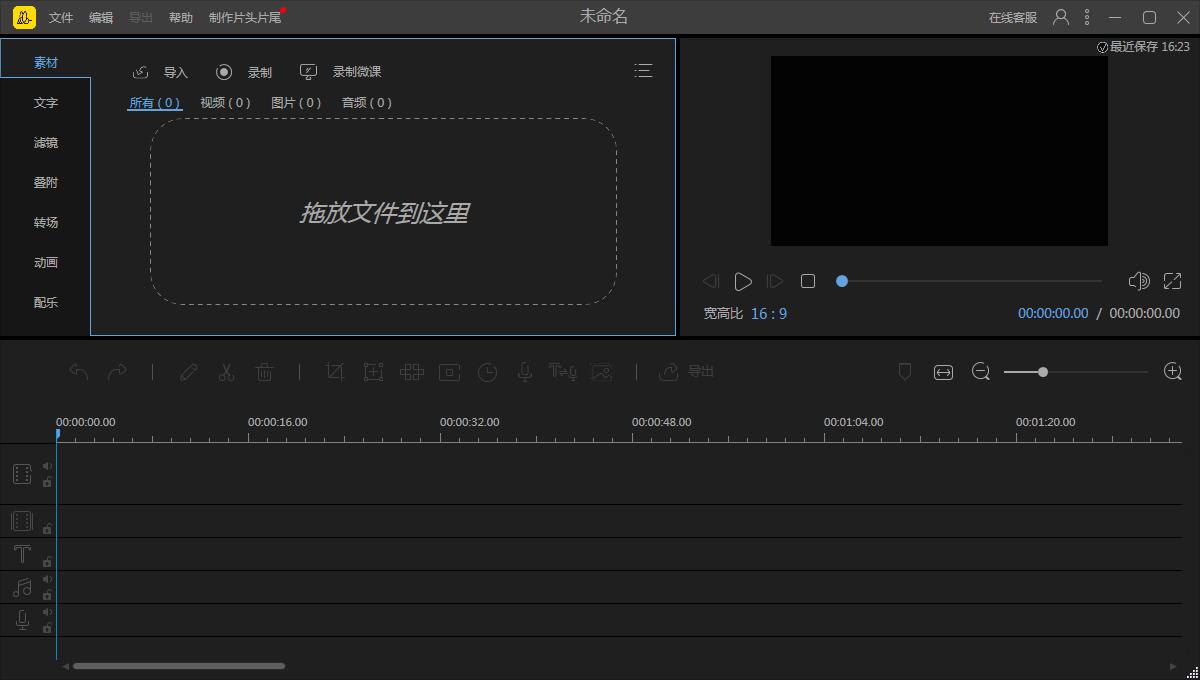1200x680 pixels.
Task: Switch to the 转场 transitions tab
Action: tap(46, 223)
